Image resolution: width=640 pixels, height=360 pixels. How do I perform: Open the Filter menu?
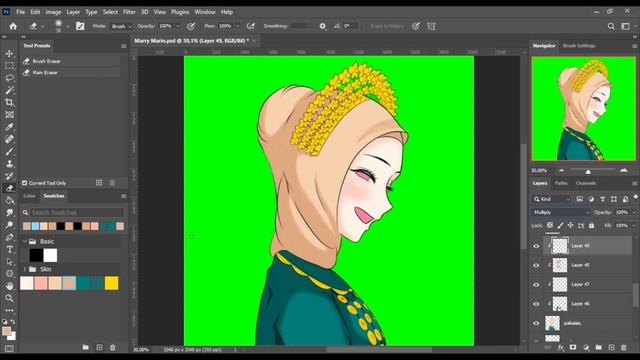(x=129, y=12)
